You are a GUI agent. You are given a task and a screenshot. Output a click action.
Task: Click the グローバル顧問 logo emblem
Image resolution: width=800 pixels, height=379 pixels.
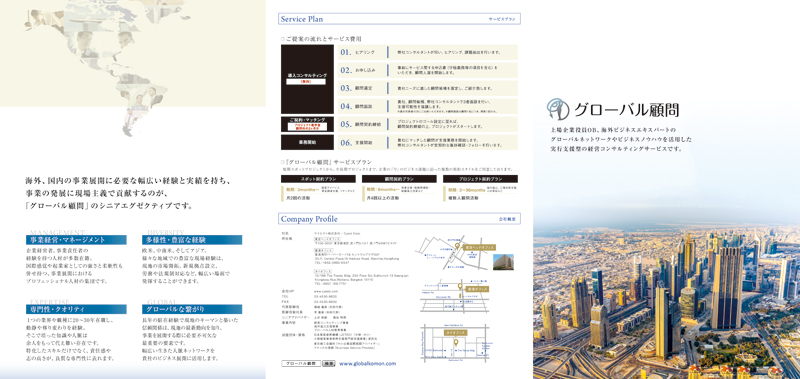point(558,109)
